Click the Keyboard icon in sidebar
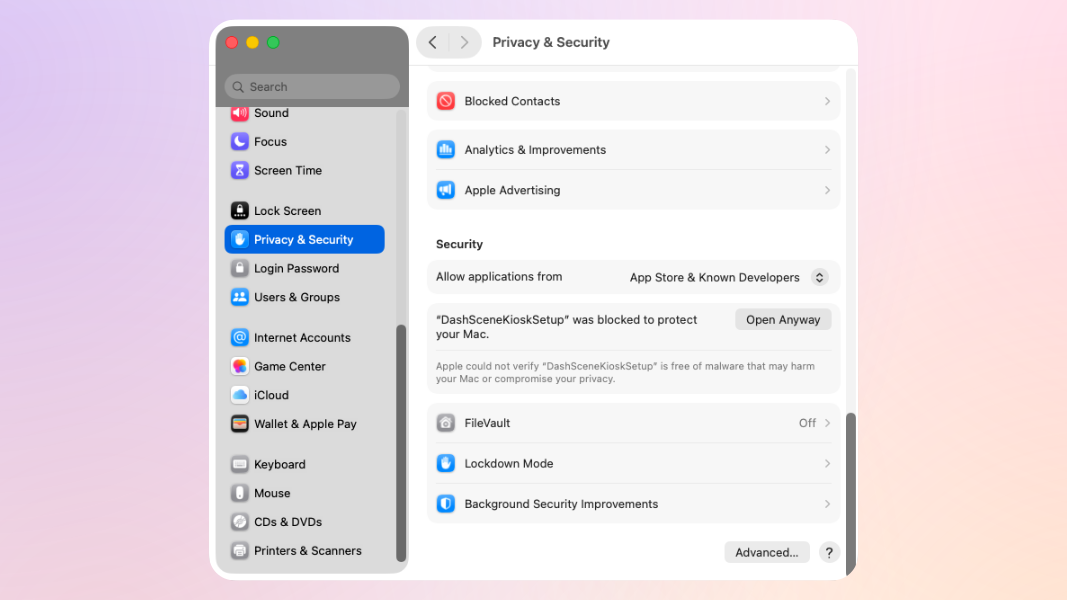Viewport: 1067px width, 600px height. 240,465
